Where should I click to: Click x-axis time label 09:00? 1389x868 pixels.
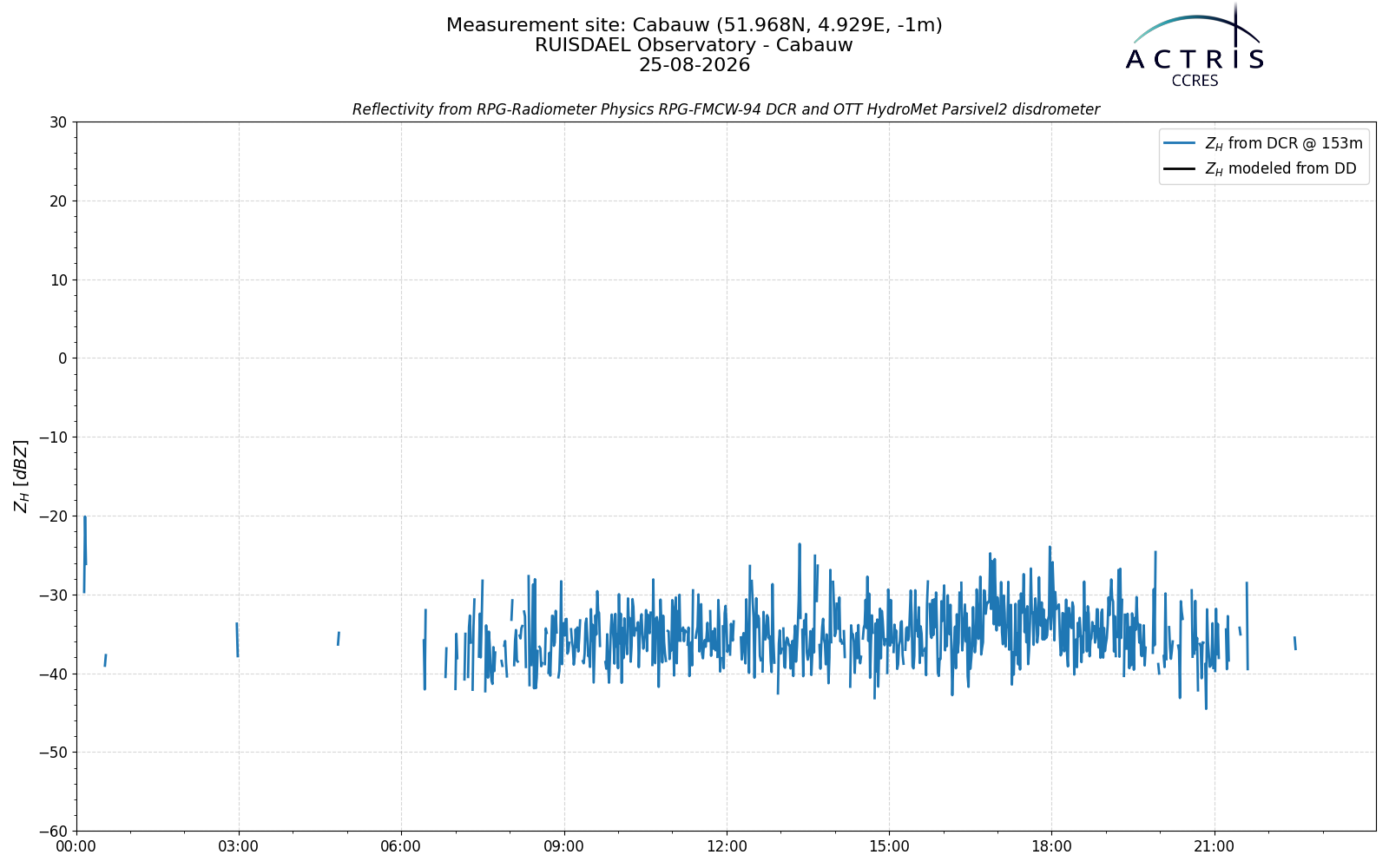click(564, 846)
